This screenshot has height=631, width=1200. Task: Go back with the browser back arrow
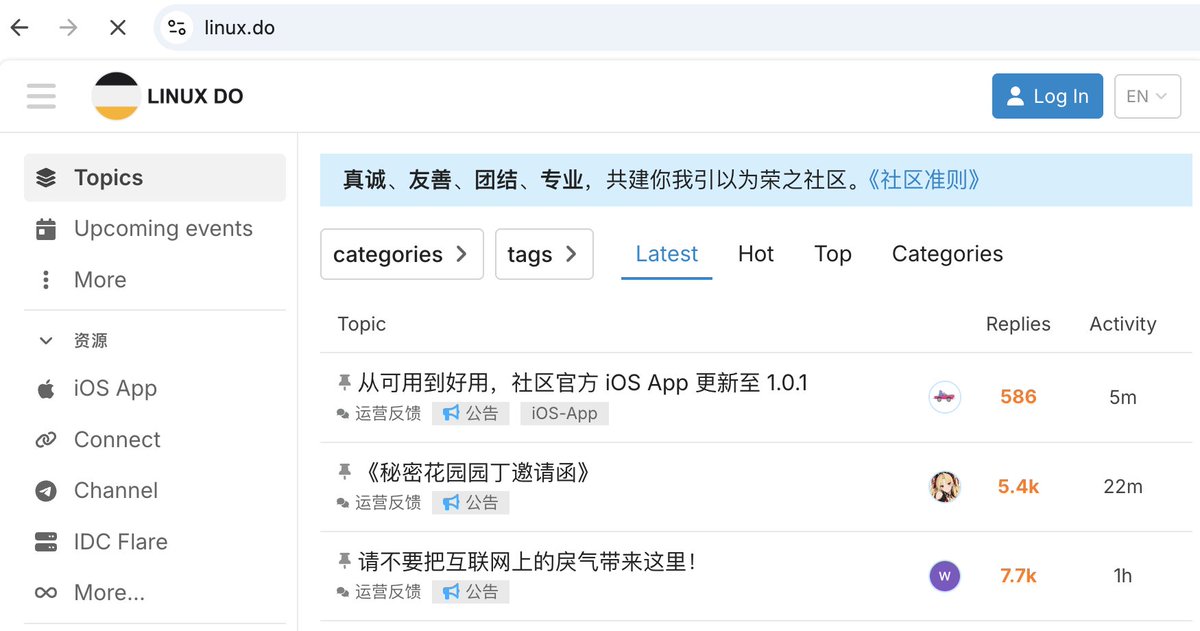[20, 28]
